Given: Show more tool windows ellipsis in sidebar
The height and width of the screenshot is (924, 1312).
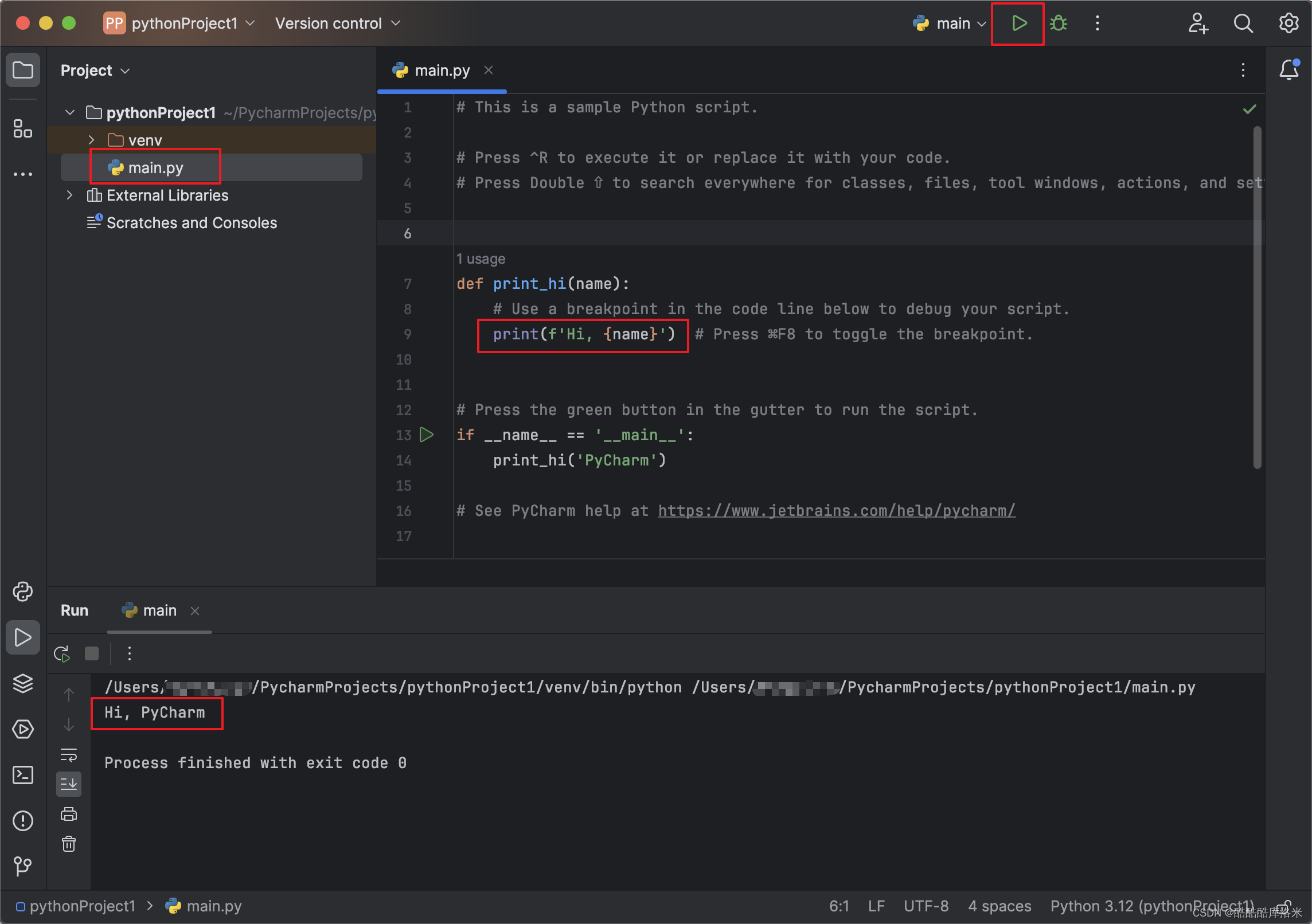Looking at the screenshot, I should (x=23, y=174).
